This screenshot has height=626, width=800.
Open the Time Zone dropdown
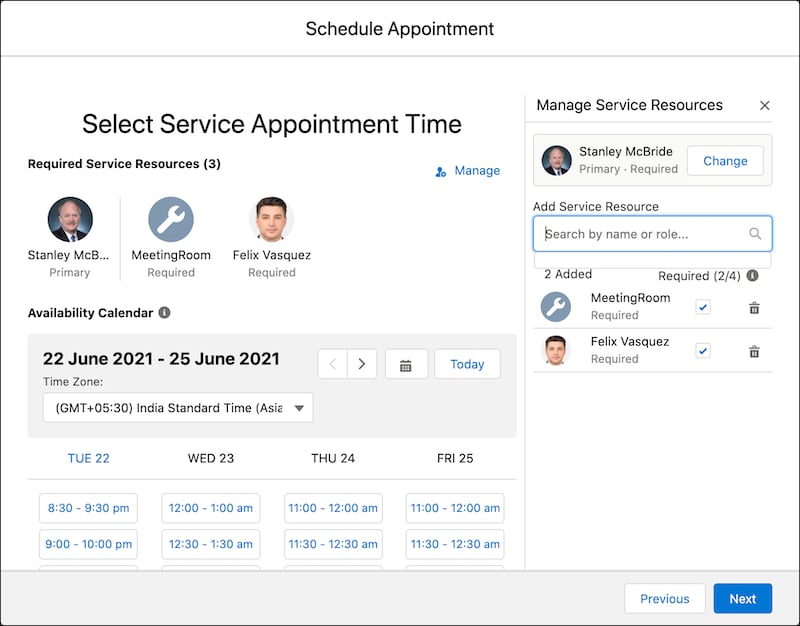pos(178,408)
